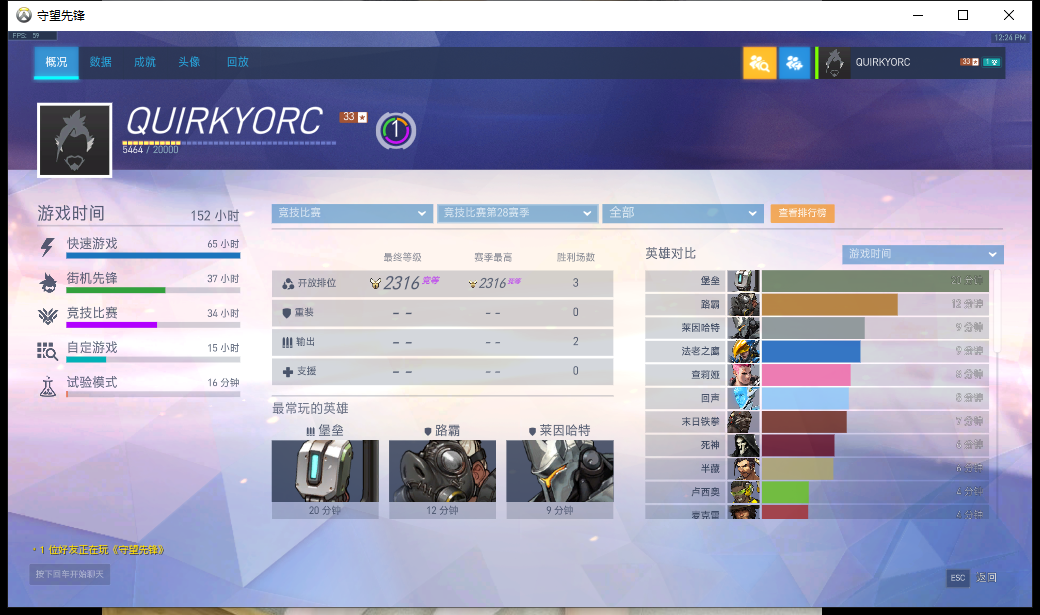The width and height of the screenshot is (1040, 615).
Task: Click the 末日铁拳 hero portrait icon
Action: click(x=744, y=422)
